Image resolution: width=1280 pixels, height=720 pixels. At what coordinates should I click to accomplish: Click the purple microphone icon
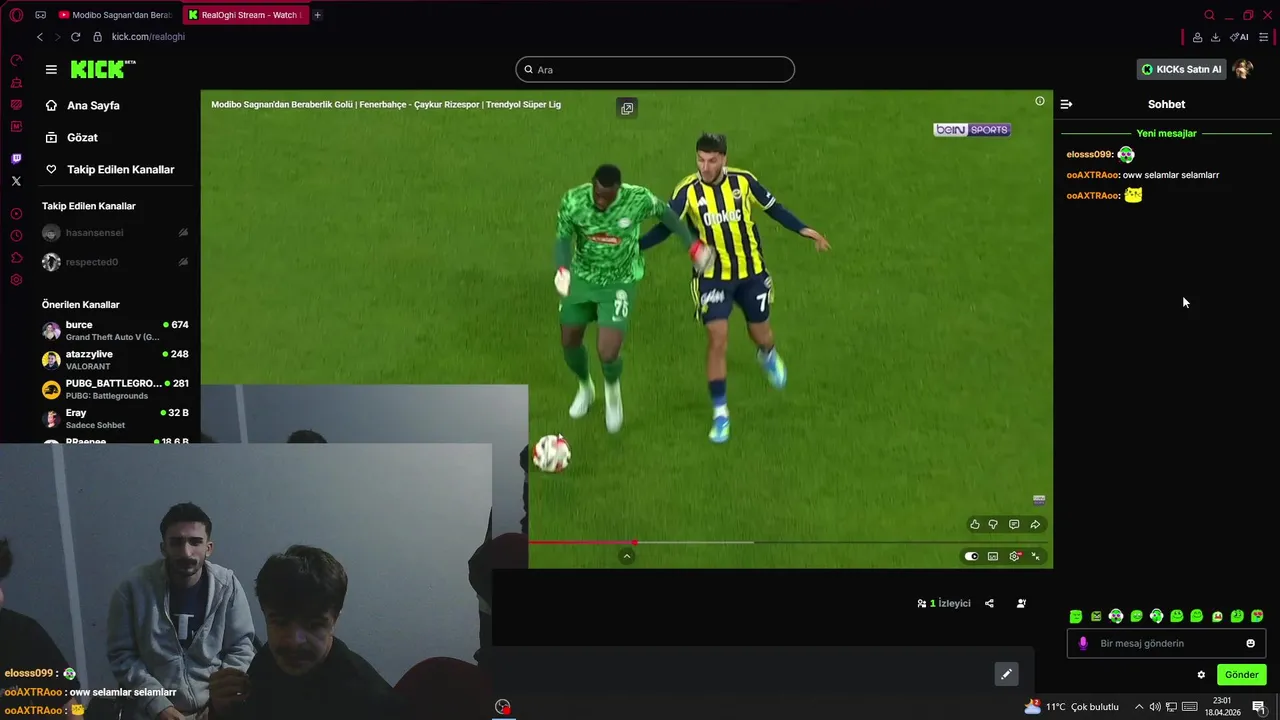tap(1083, 643)
